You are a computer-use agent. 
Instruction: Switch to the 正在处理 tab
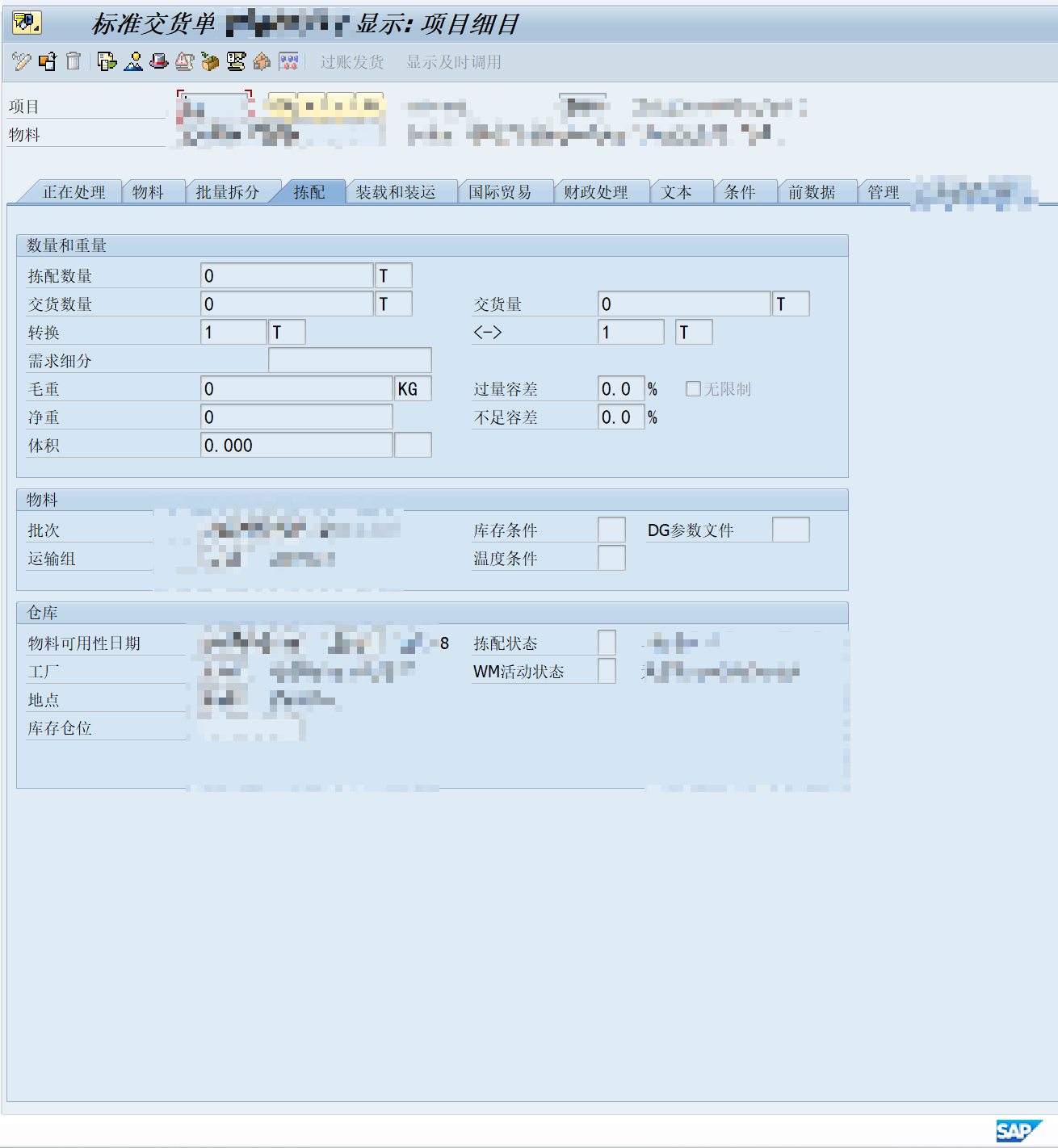pos(74,192)
